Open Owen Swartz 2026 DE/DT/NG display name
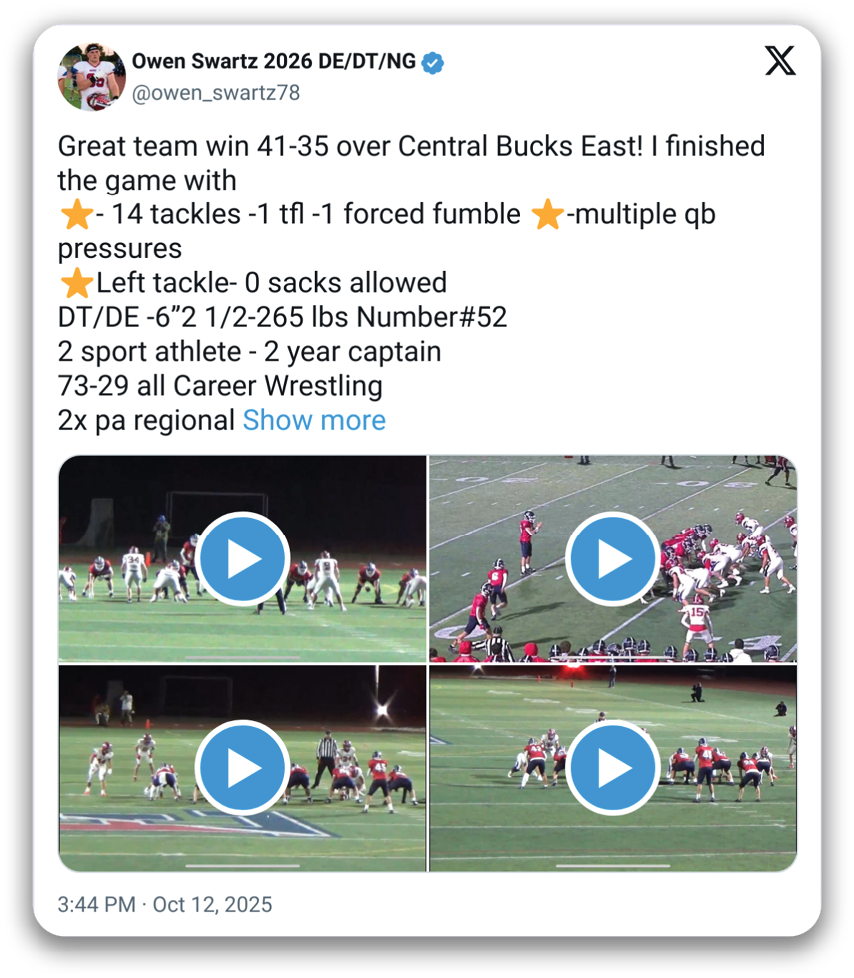This screenshot has height=978, width=854. click(274, 61)
